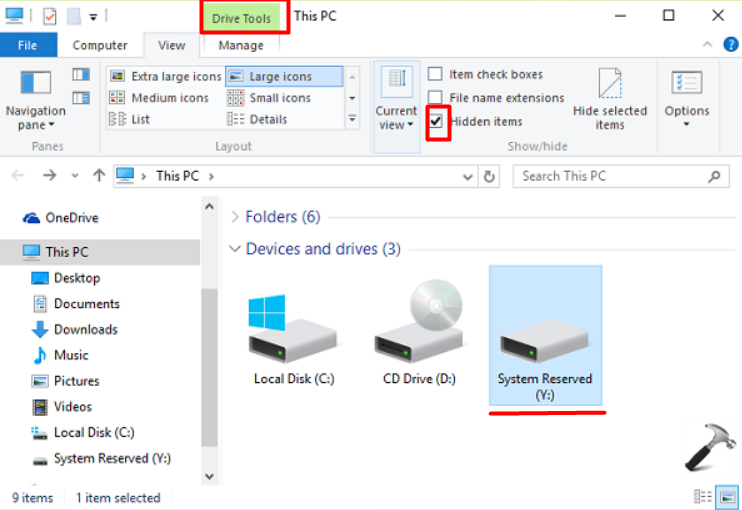The width and height of the screenshot is (742, 510).
Task: Toggle the Details pane icon
Action: pyautogui.click(x=81, y=98)
